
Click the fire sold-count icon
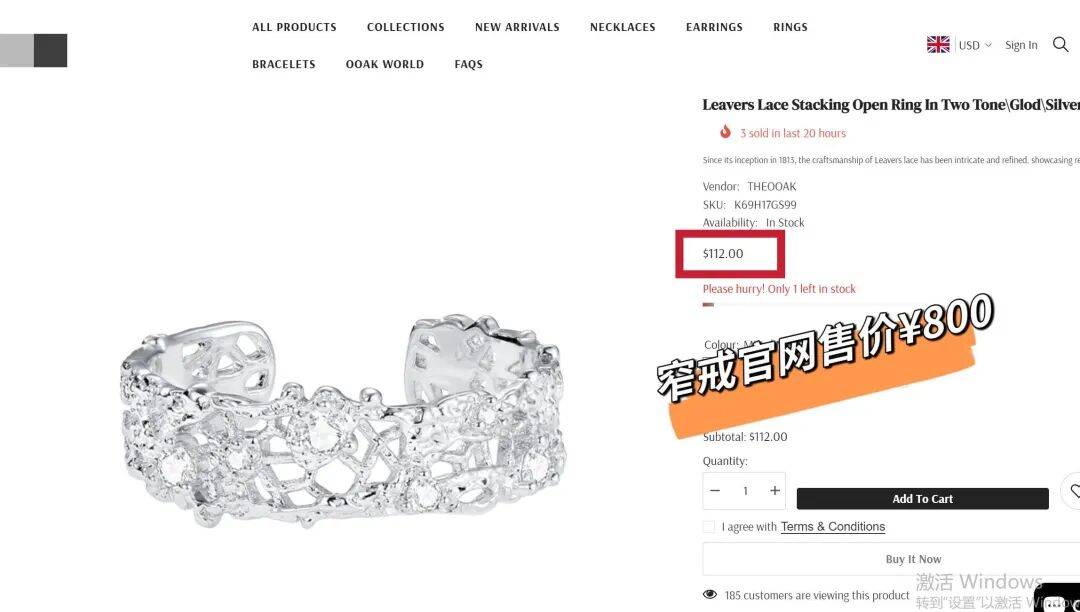tap(725, 131)
